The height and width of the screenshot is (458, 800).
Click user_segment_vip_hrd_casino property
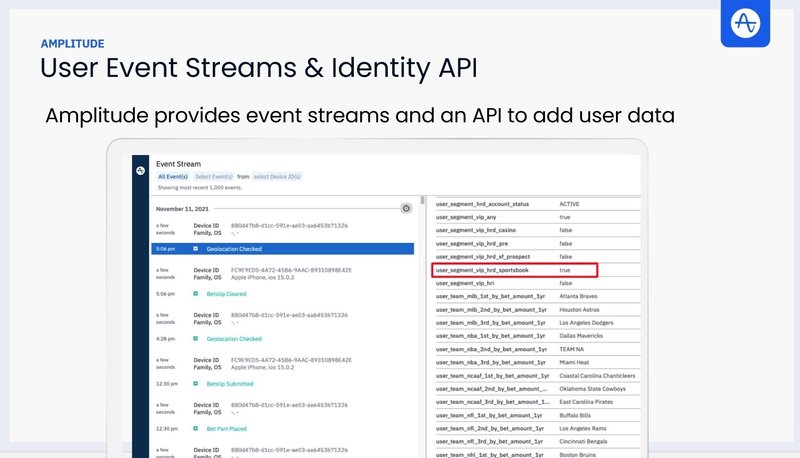point(476,231)
